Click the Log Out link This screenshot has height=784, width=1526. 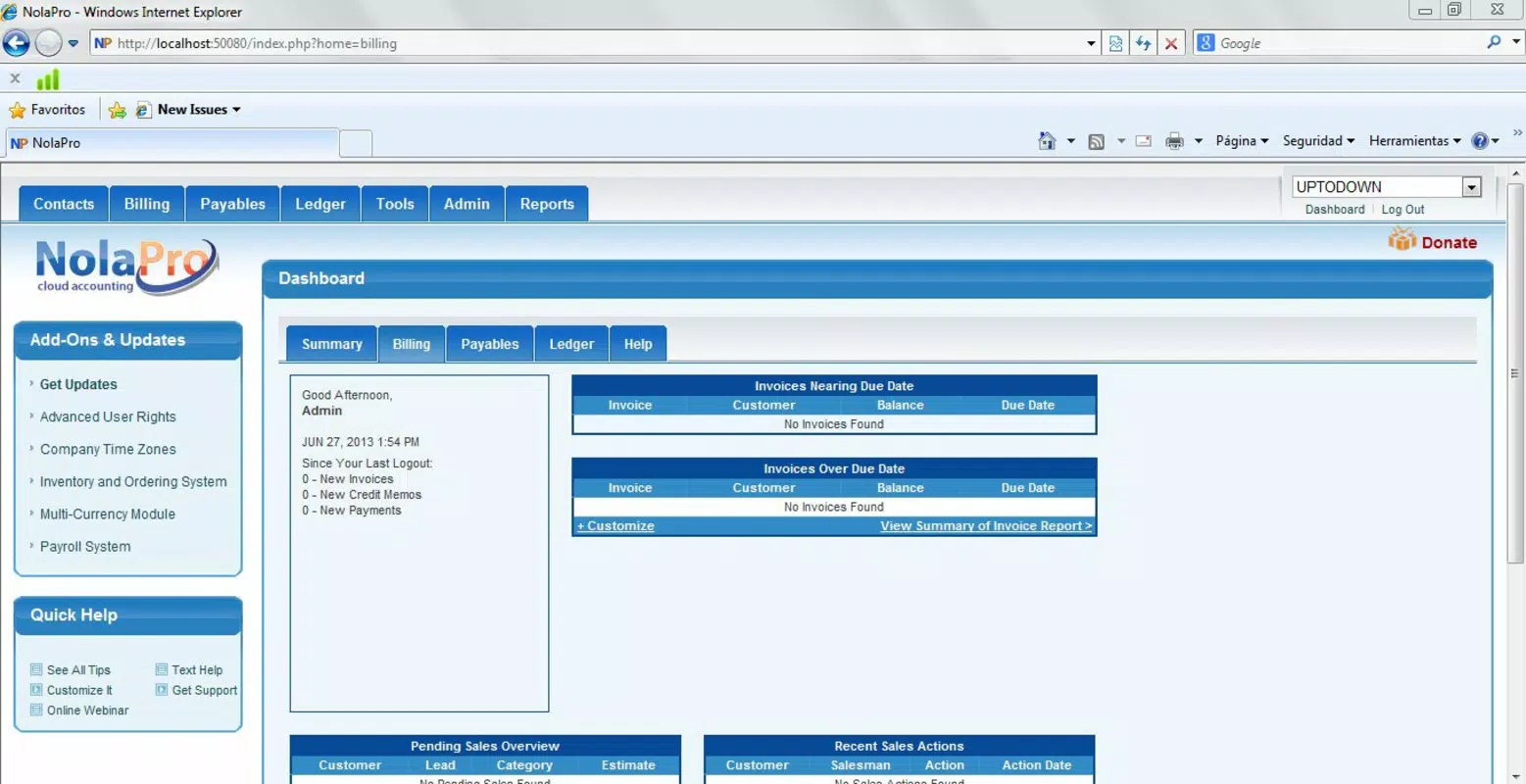pos(1403,210)
